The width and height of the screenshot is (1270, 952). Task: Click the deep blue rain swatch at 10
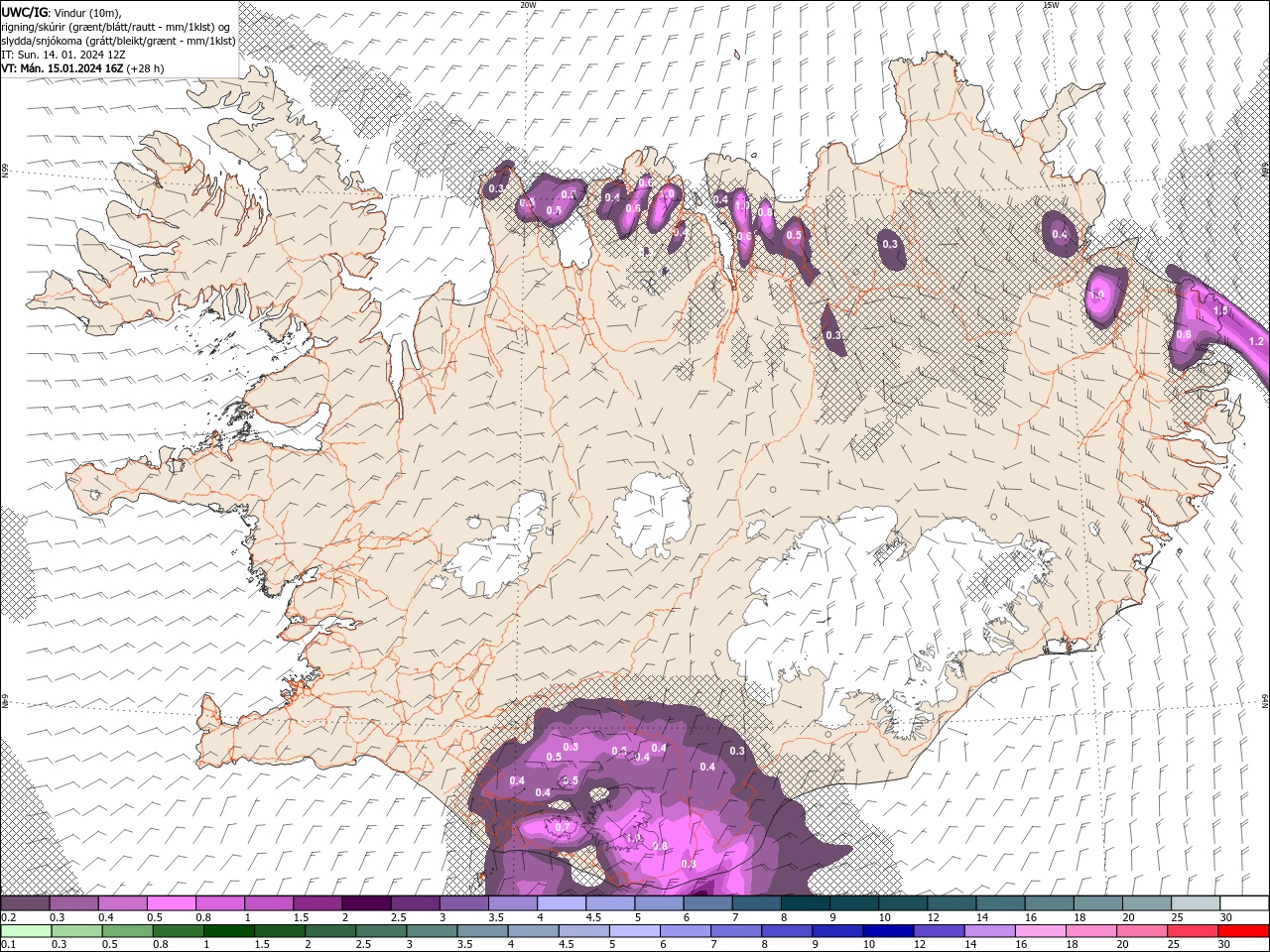click(889, 931)
